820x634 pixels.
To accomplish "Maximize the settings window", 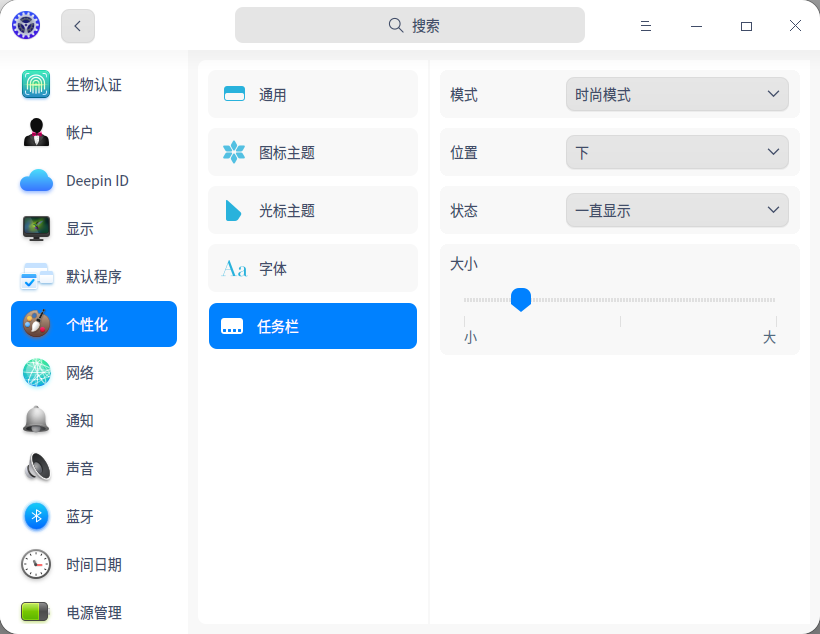I will coord(746,26).
